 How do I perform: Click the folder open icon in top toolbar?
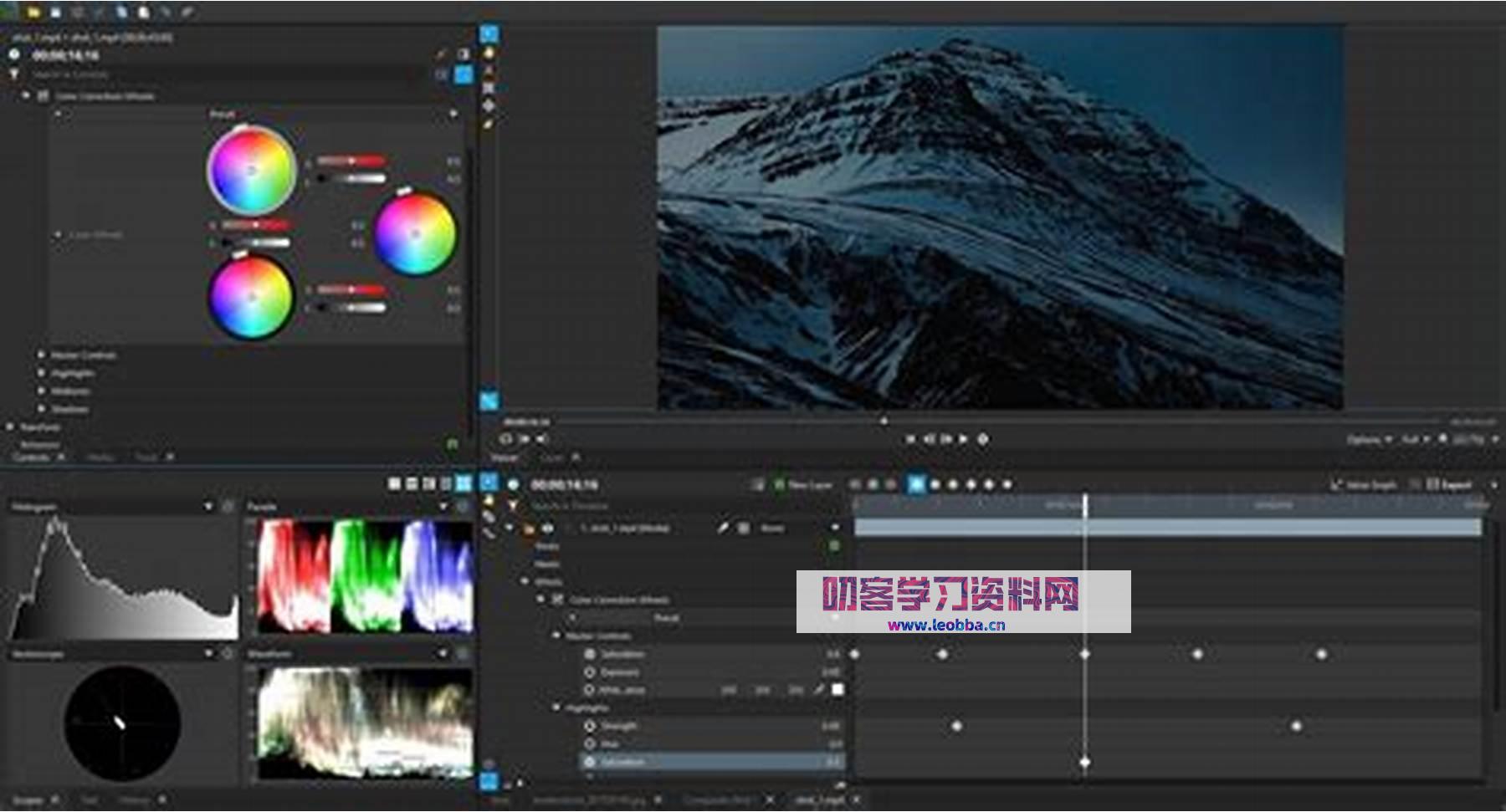(x=33, y=12)
